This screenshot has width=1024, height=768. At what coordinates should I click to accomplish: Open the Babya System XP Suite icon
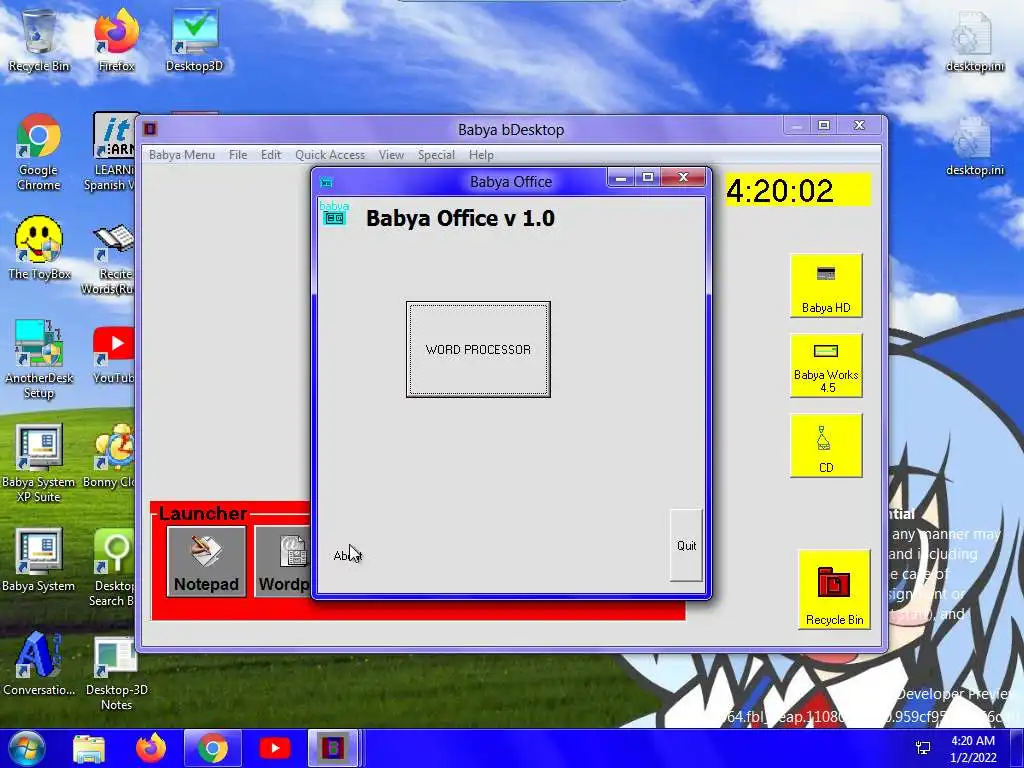pyautogui.click(x=39, y=464)
